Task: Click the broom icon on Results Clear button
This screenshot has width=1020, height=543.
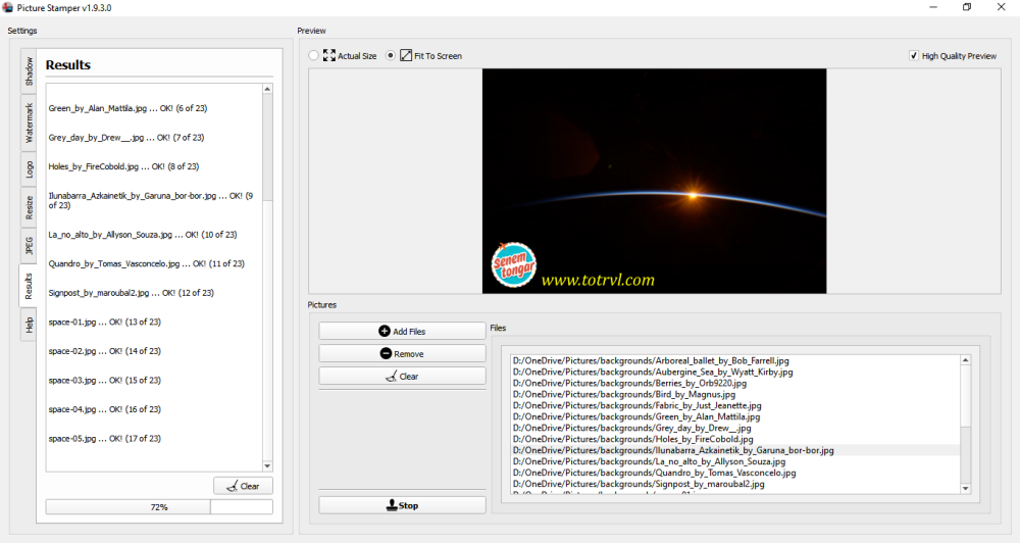Action: pos(232,486)
